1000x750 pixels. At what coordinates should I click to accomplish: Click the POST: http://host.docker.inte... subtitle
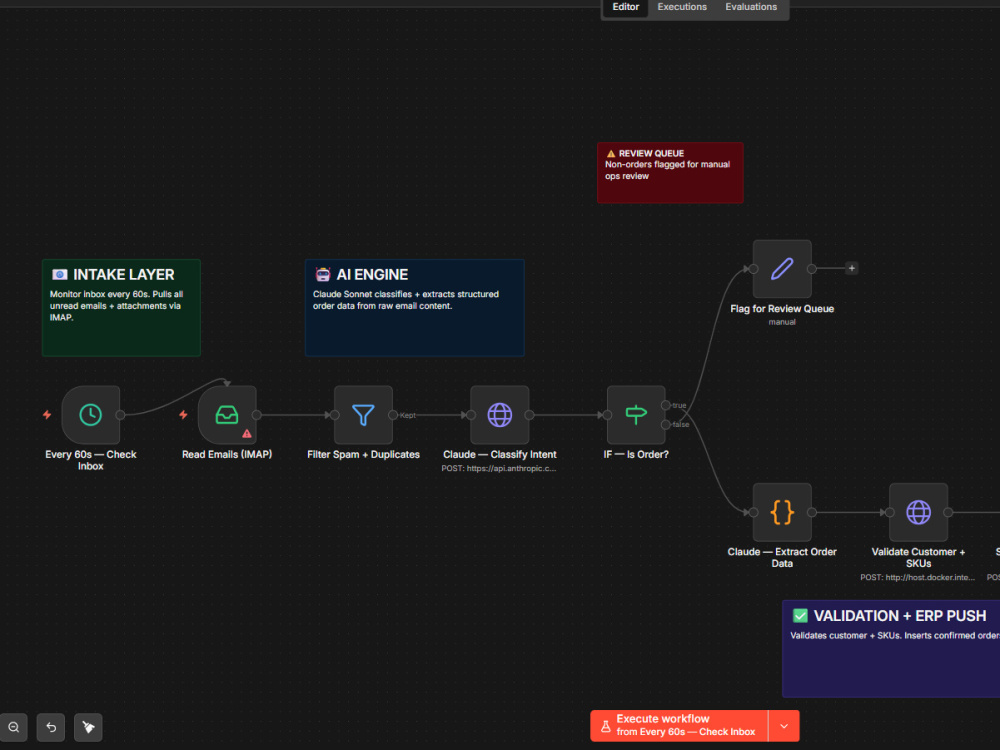918,578
